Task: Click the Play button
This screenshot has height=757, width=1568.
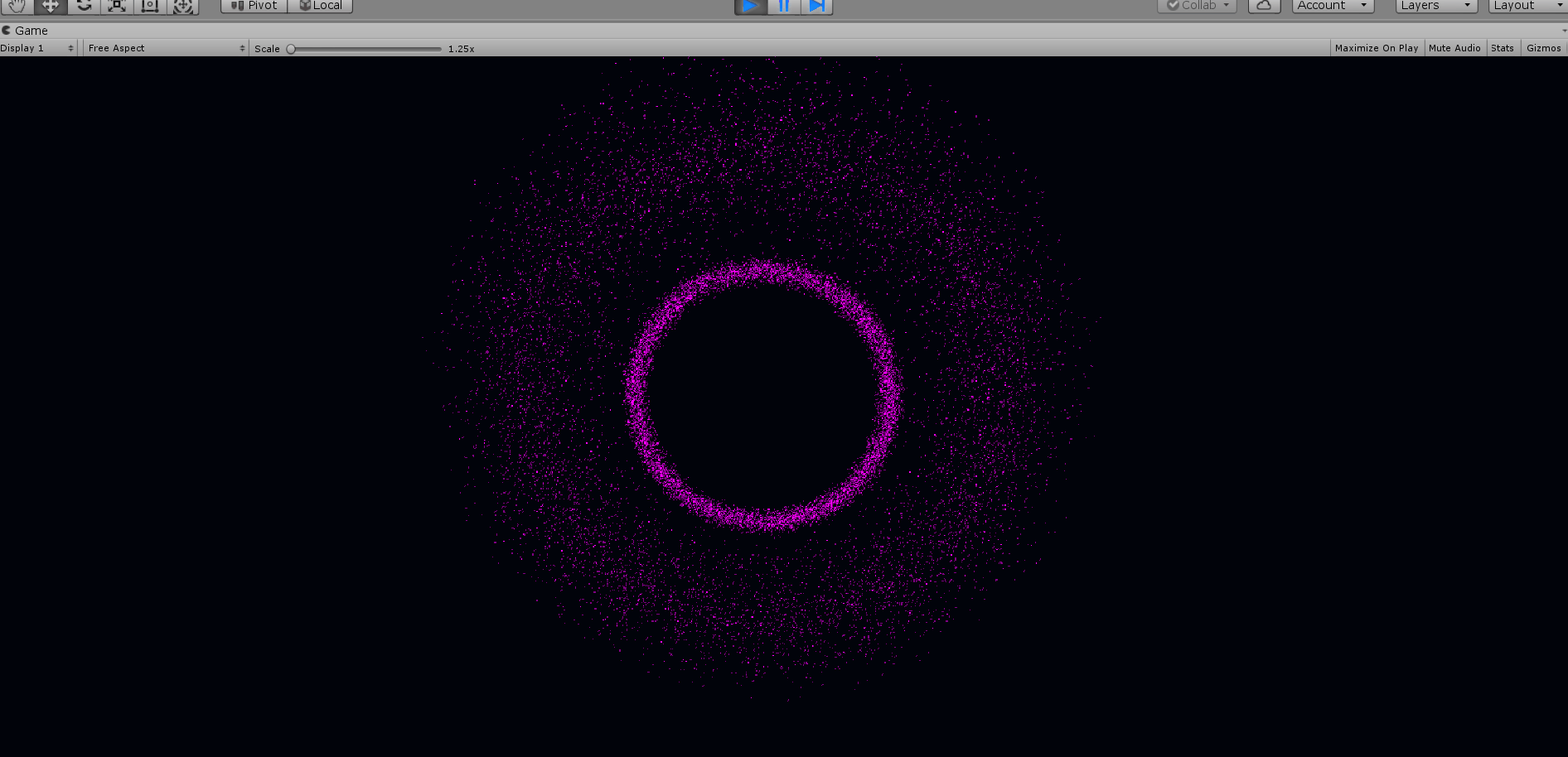Action: [751, 7]
